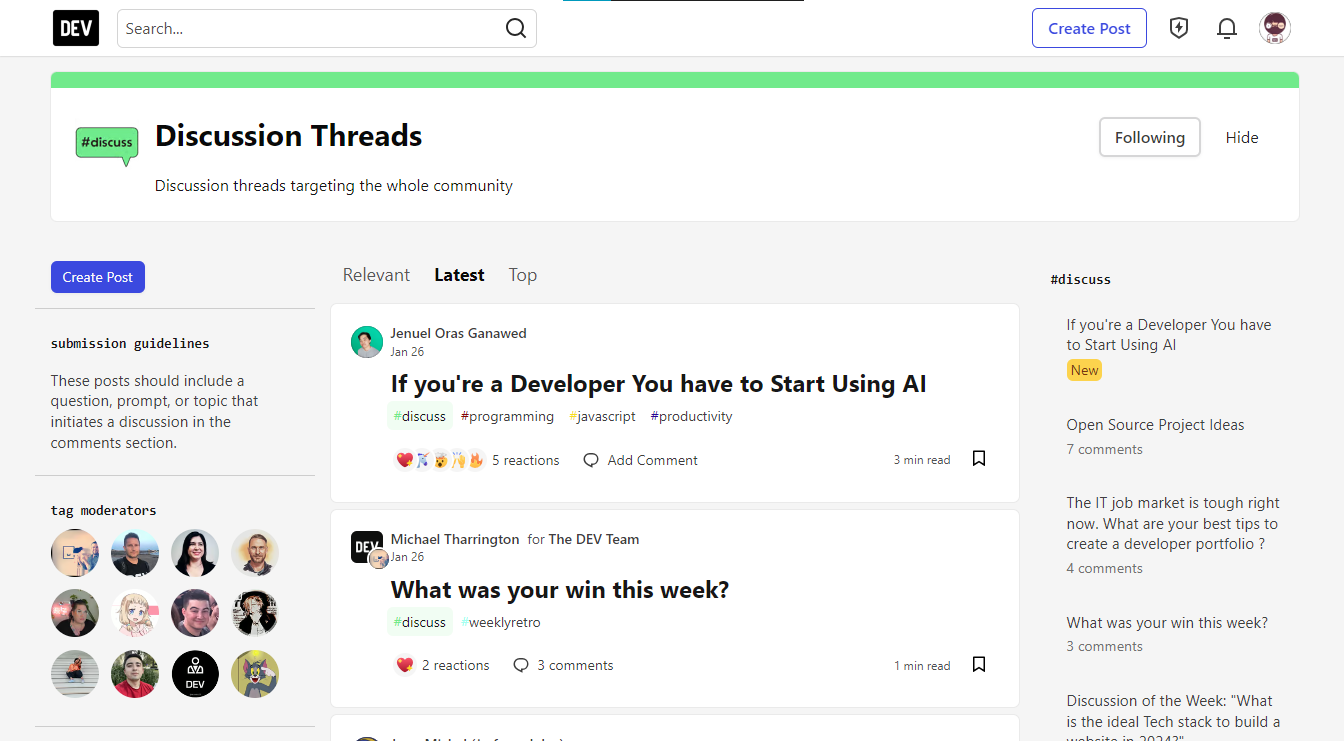
Task: Open anime girl moderator avatar
Action: pyautogui.click(x=135, y=613)
